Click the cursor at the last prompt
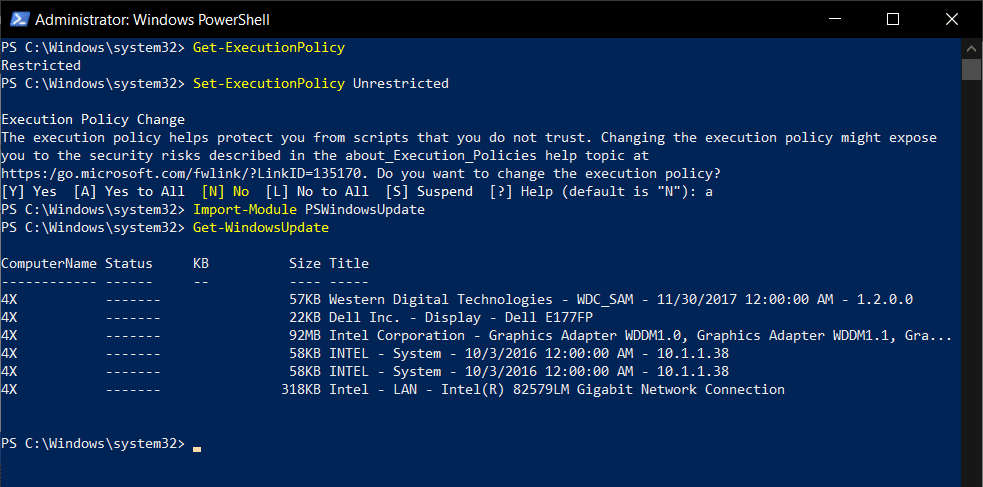 click(197, 448)
